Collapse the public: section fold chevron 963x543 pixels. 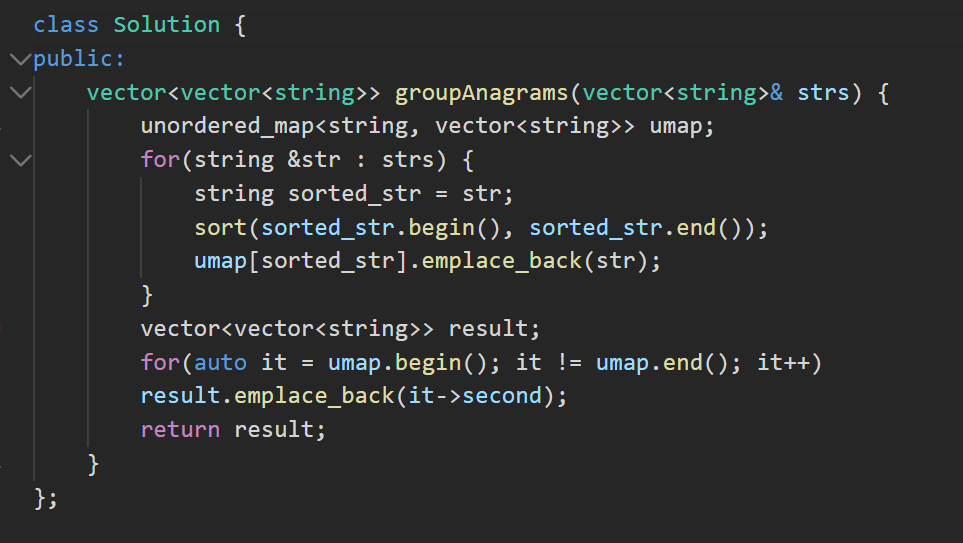coord(21,59)
